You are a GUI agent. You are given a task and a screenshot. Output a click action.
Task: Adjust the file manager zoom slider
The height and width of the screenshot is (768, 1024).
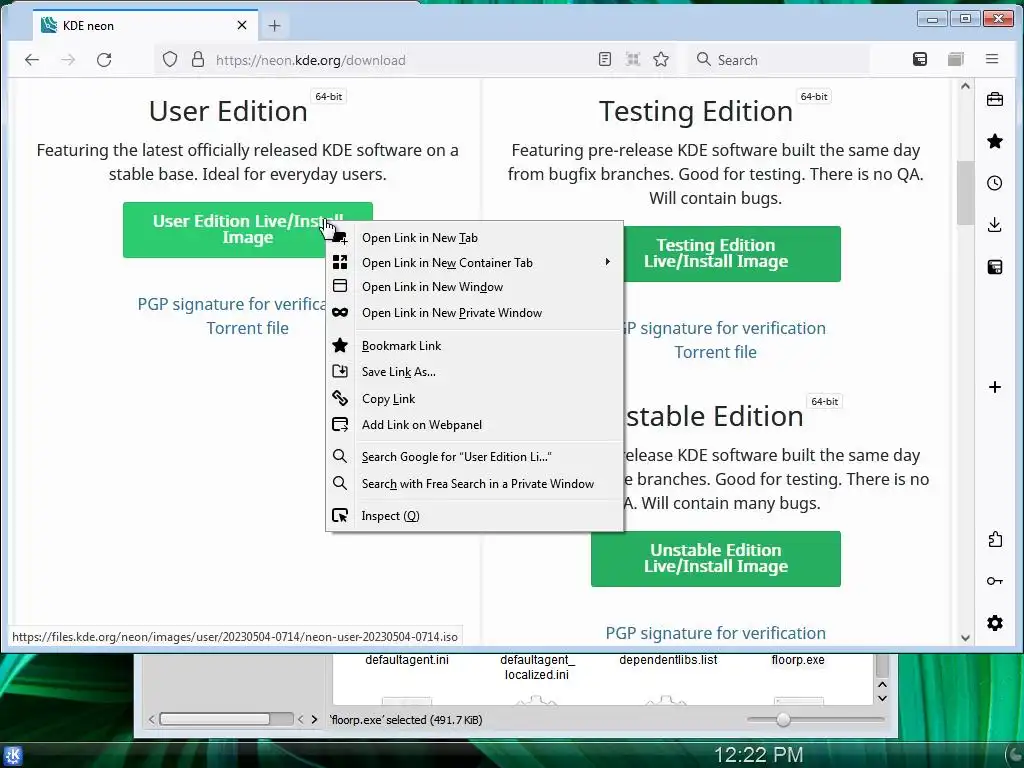[783, 720]
